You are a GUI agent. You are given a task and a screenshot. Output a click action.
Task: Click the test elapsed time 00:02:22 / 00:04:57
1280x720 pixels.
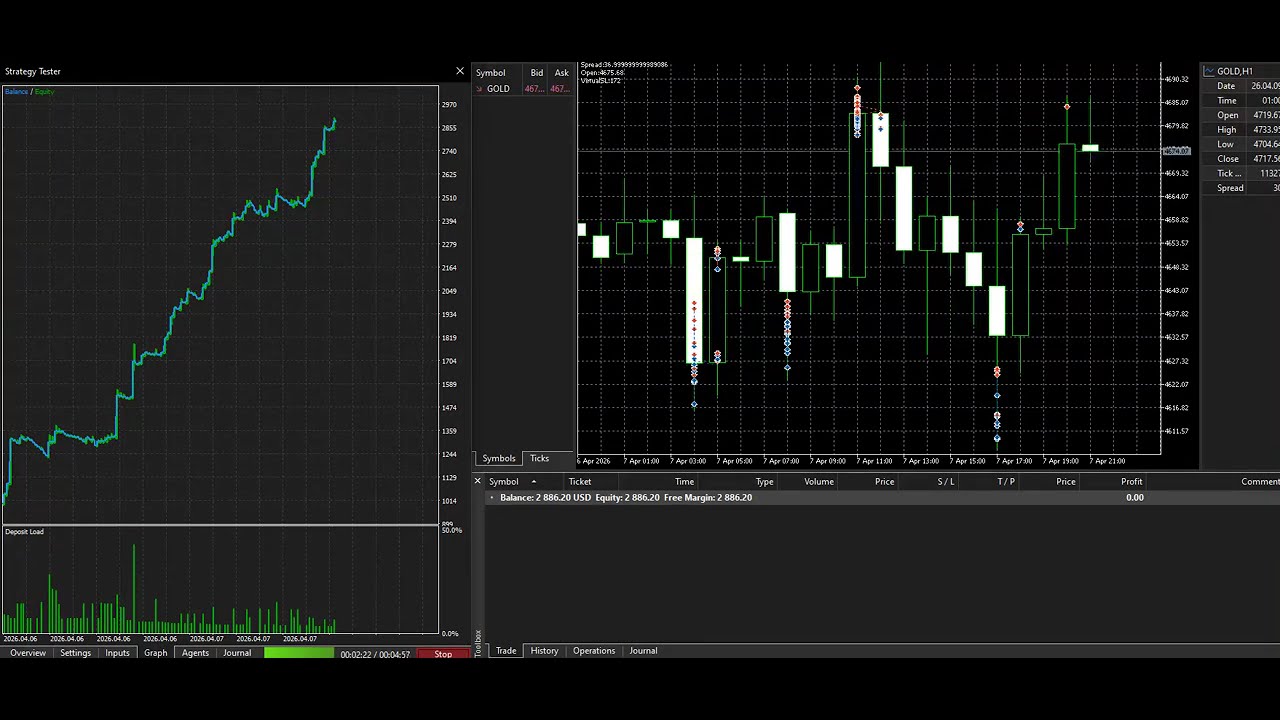(375, 654)
